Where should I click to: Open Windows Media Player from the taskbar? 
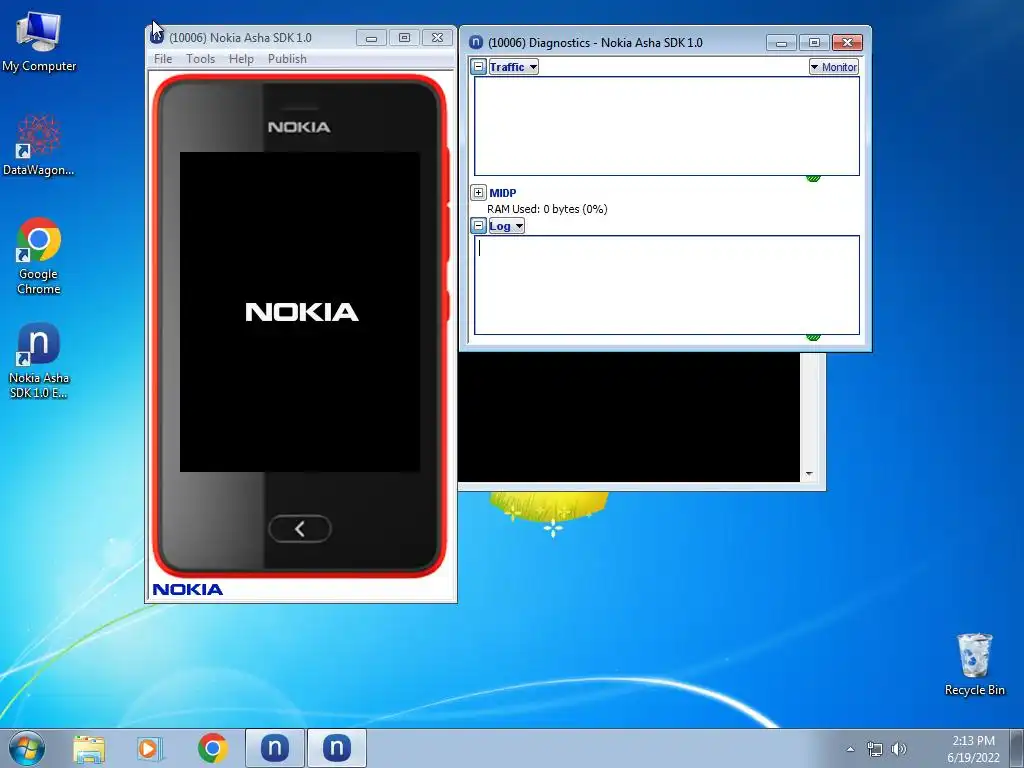coord(150,748)
